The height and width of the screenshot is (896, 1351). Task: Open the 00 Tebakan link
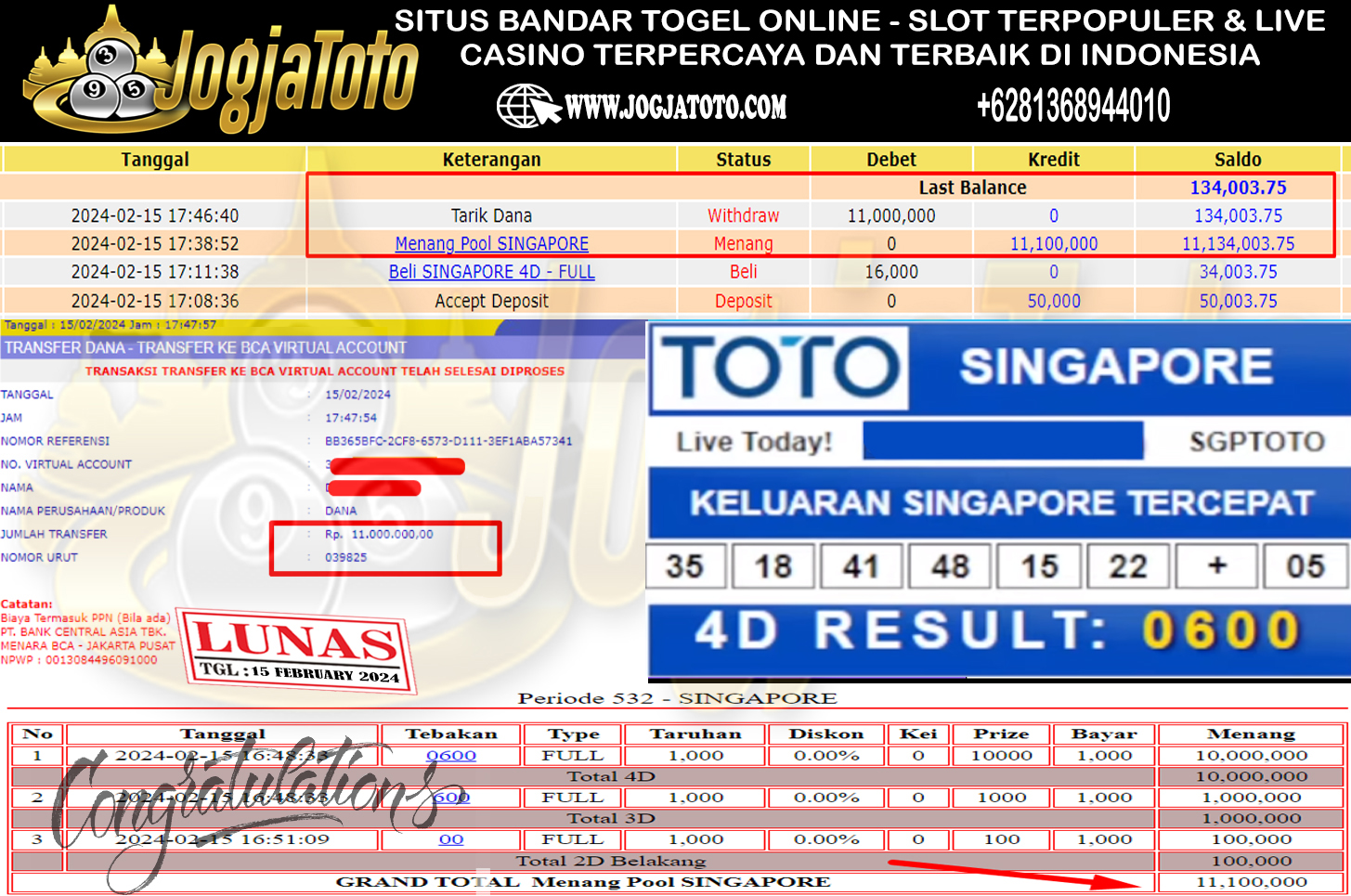tap(451, 839)
